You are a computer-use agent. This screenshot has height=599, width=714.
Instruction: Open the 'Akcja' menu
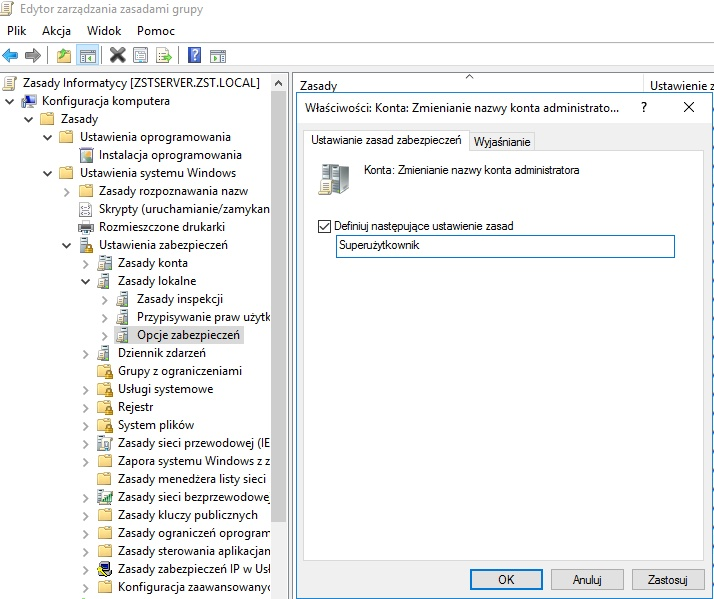pyautogui.click(x=56, y=31)
